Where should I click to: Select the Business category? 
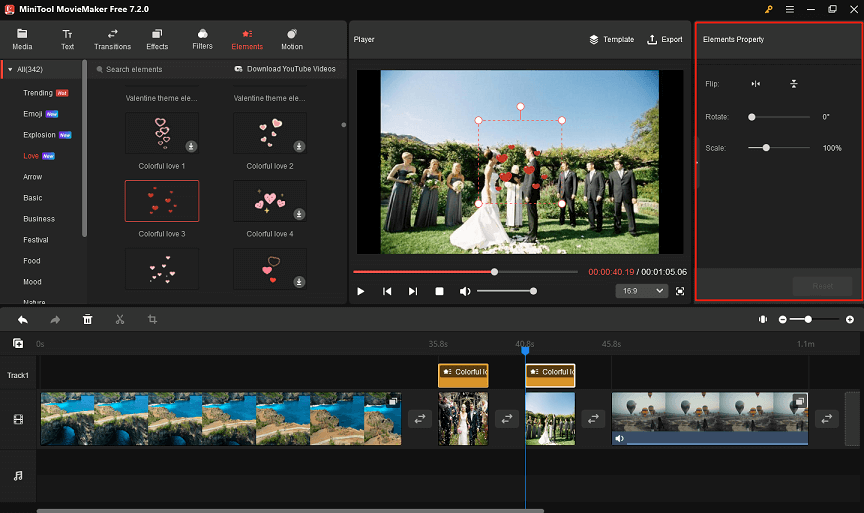pyautogui.click(x=39, y=219)
